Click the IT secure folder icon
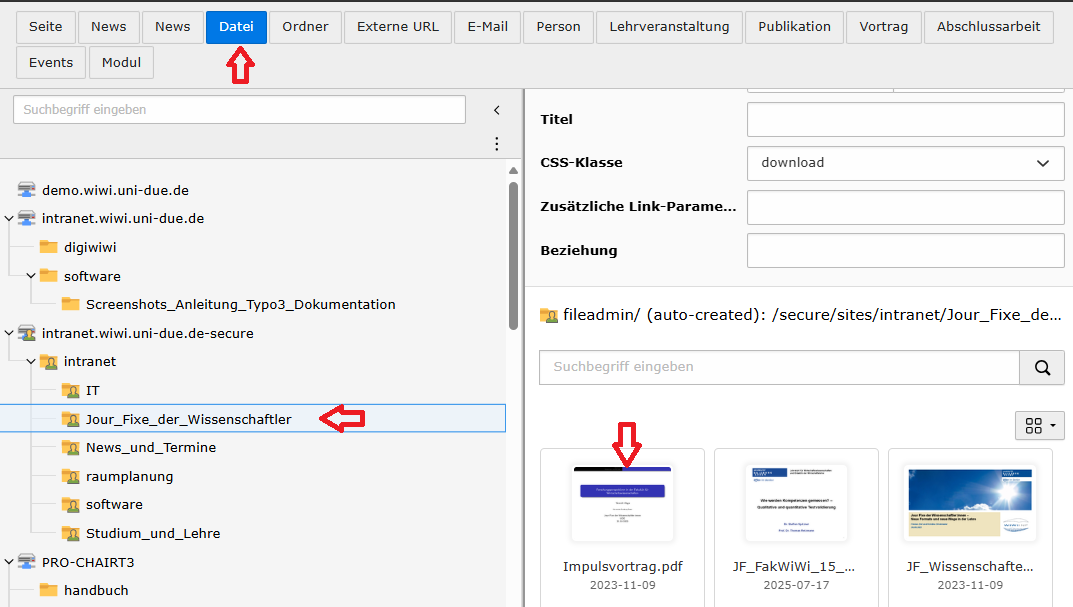This screenshot has width=1073, height=607. [70, 390]
